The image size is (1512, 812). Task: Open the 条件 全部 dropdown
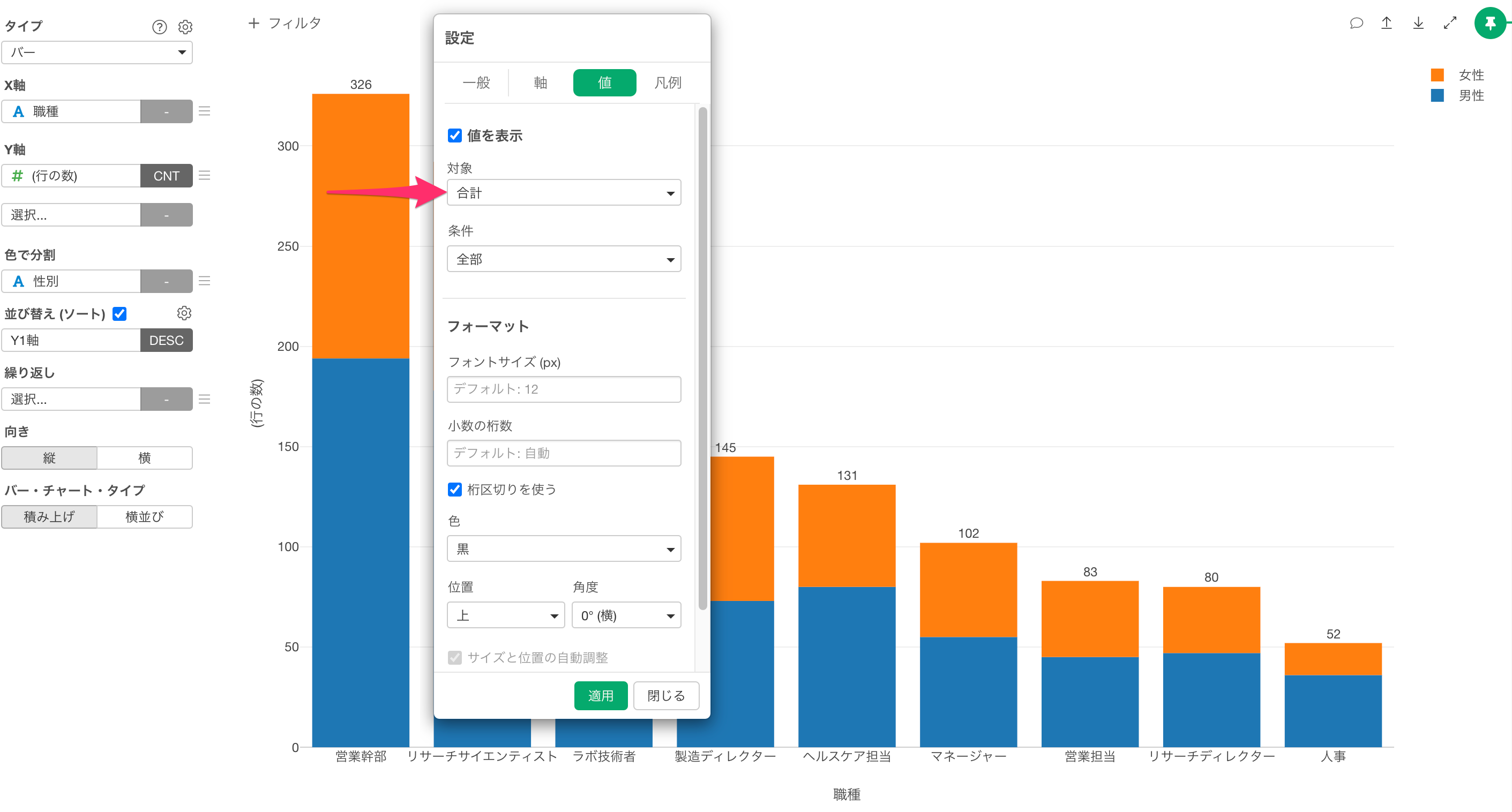coord(564,259)
